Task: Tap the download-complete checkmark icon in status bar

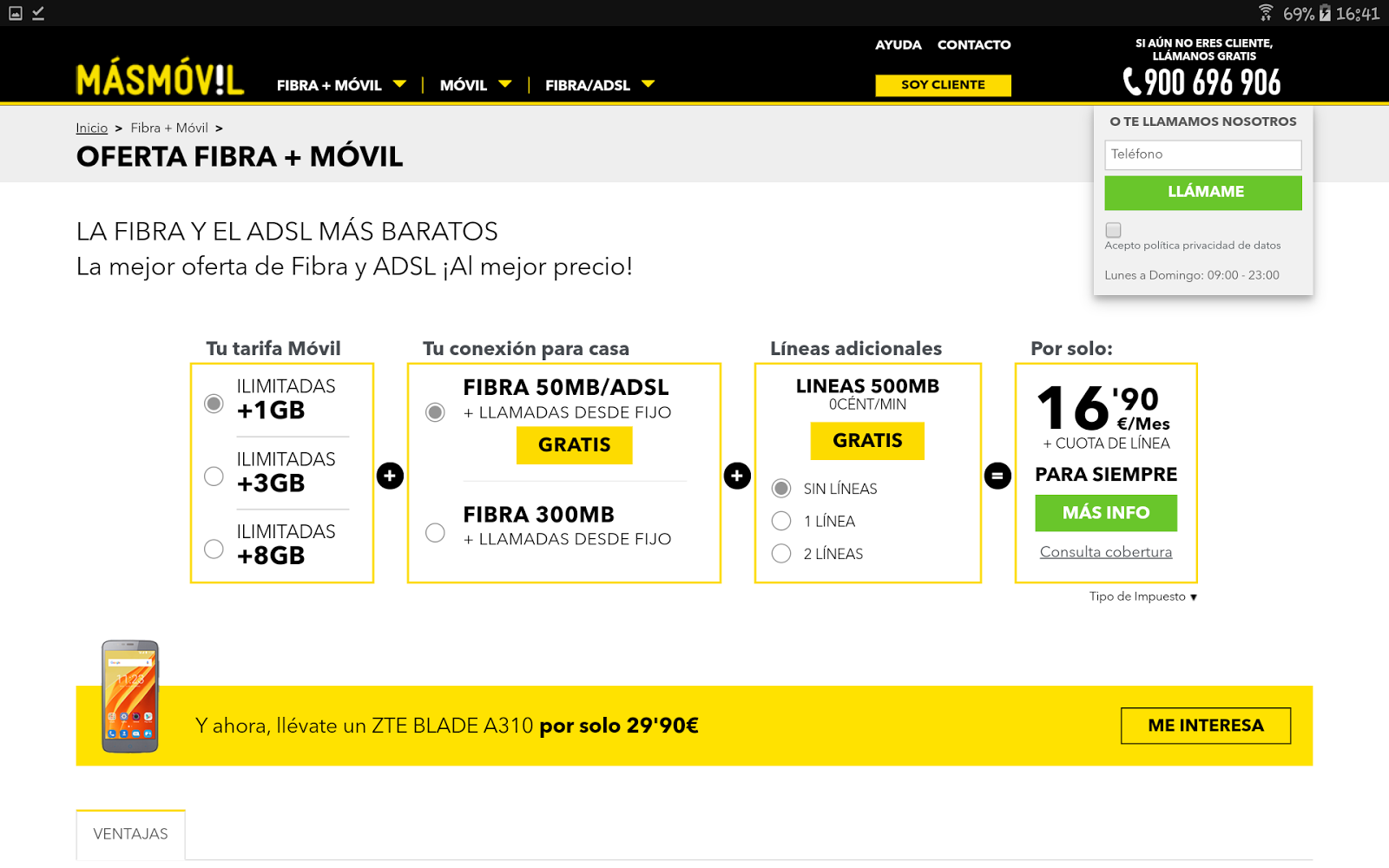Action: (x=38, y=13)
